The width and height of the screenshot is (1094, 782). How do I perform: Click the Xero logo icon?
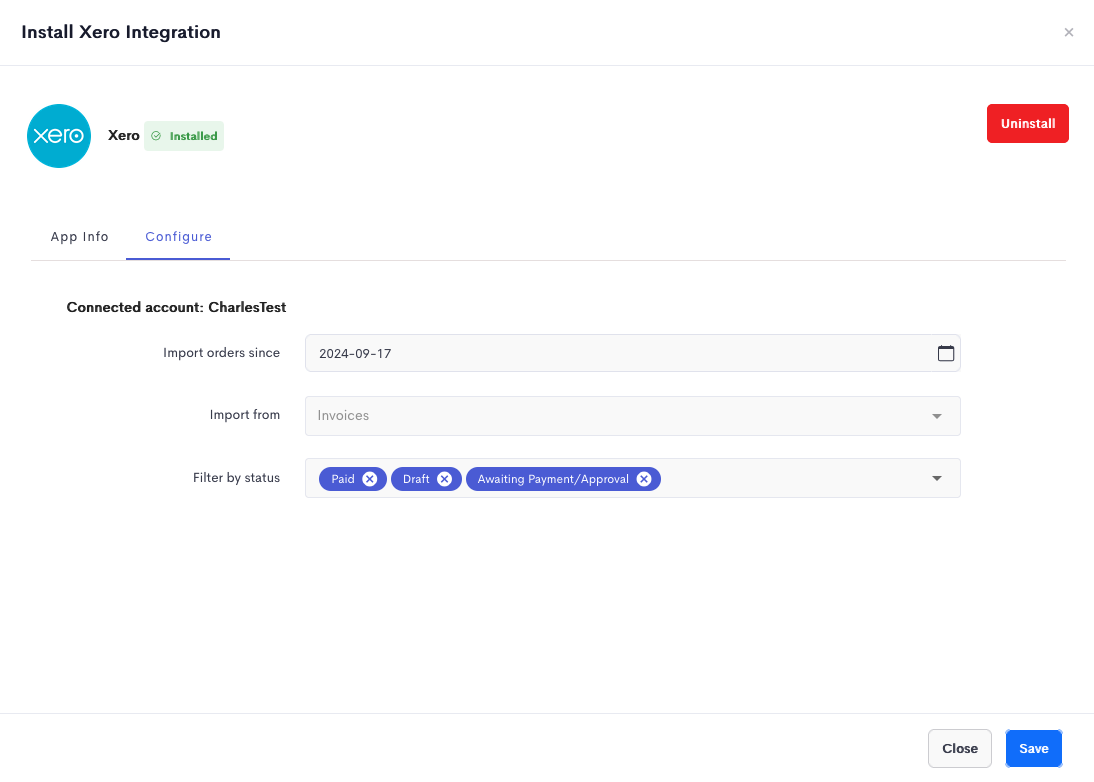59,136
